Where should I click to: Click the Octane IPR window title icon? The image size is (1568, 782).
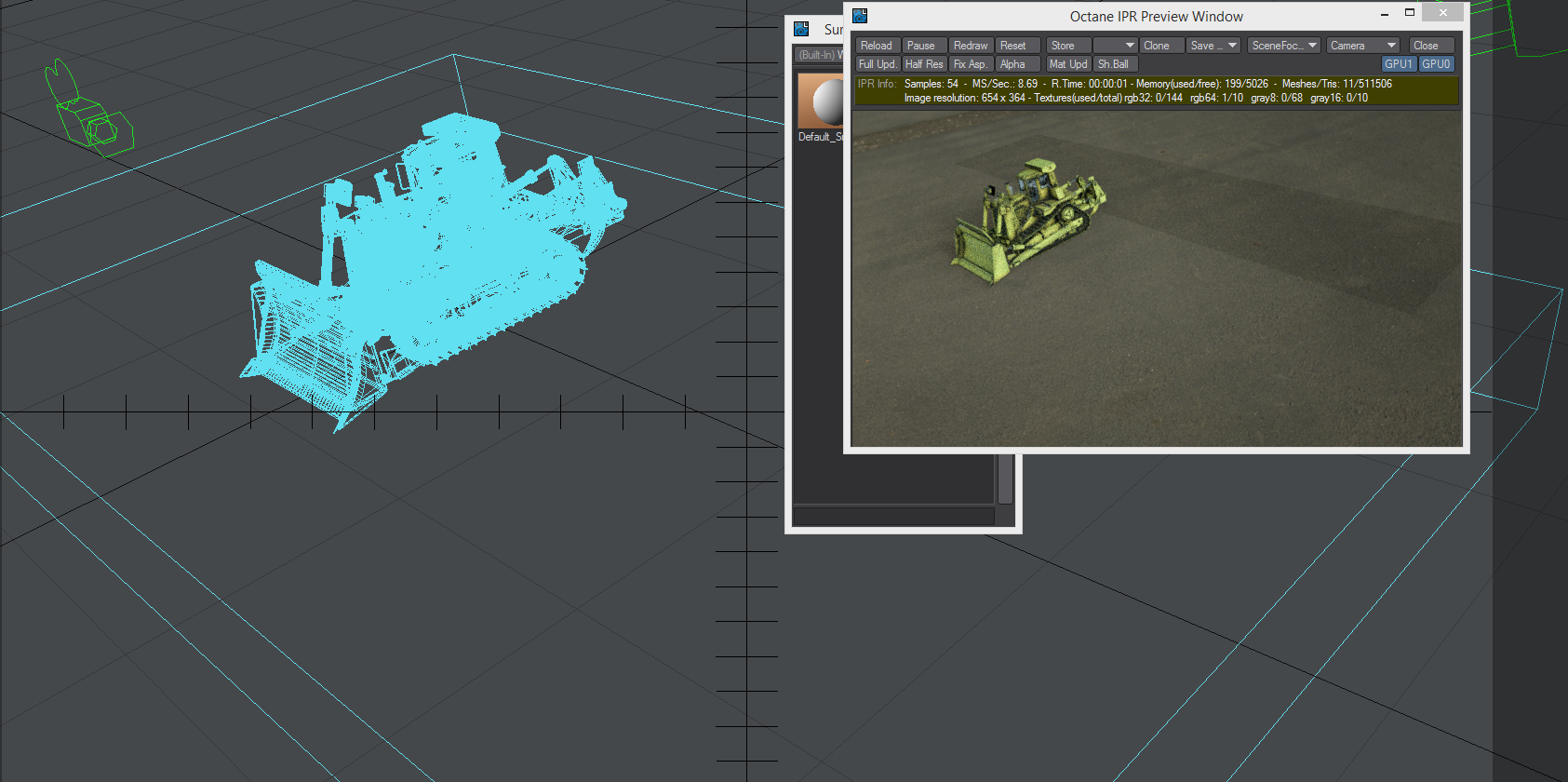[x=860, y=16]
